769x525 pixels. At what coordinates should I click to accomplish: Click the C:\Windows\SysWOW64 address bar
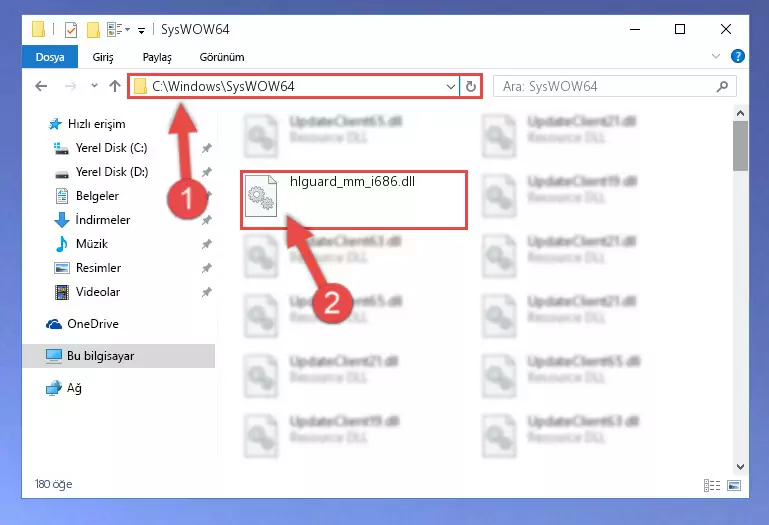pos(294,86)
